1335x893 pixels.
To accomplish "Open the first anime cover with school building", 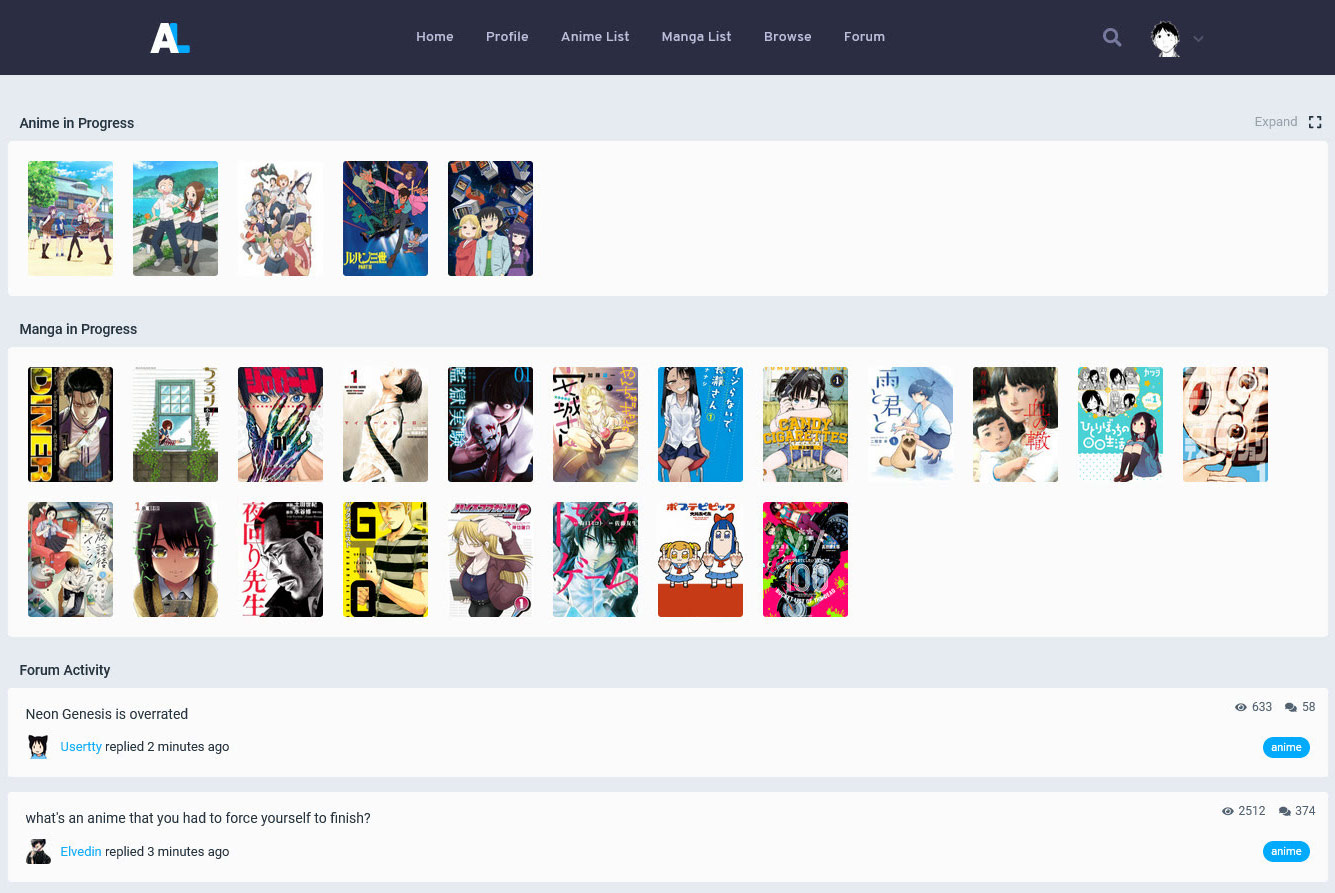I will 70,218.
